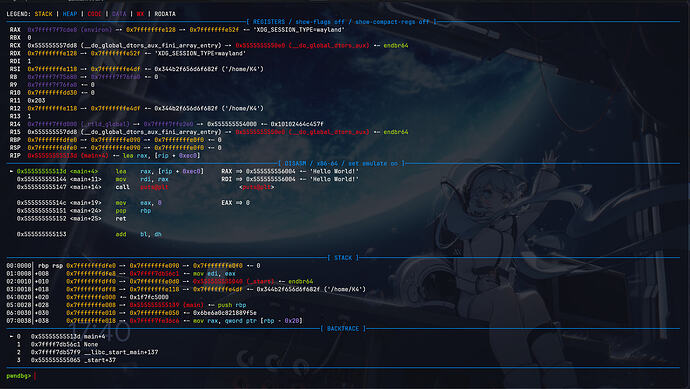Click 'XDG_SESSION_TYPE=wayland' in the RAX row
The width and height of the screenshot is (690, 389).
pos(299,29)
